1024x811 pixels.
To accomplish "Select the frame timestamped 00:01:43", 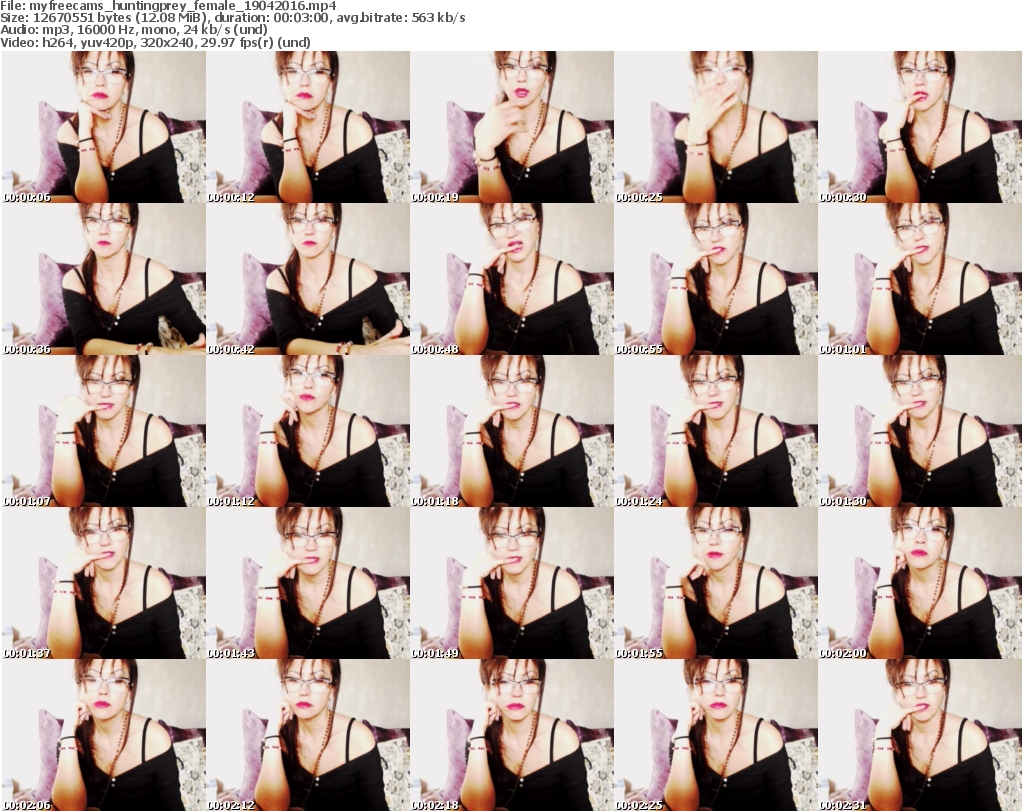I will coord(308,583).
